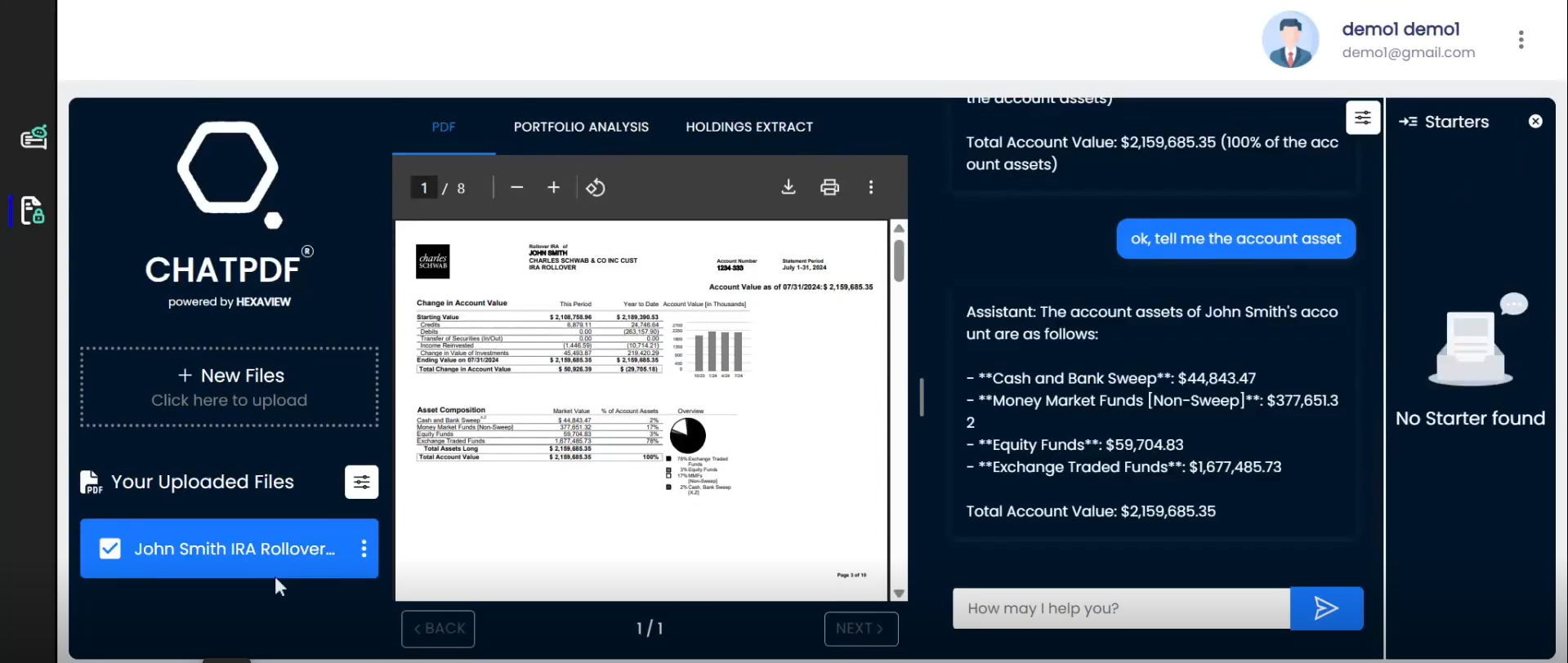
Task: Open chat settings filter icon
Action: (x=1362, y=118)
